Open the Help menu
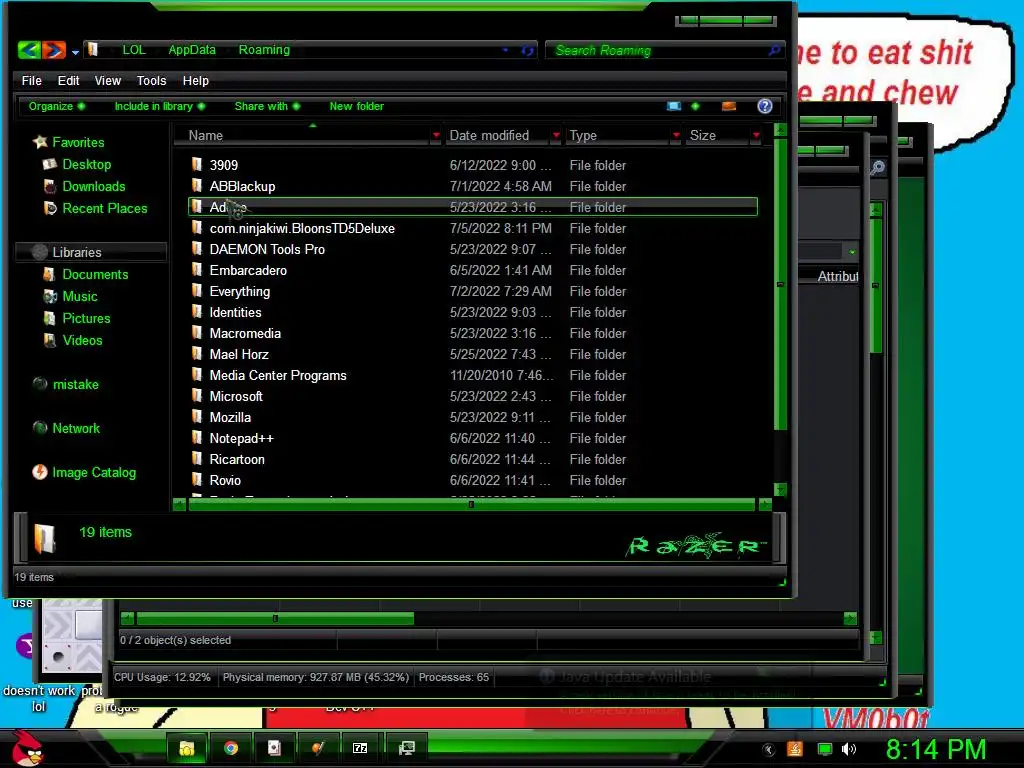 coord(195,81)
